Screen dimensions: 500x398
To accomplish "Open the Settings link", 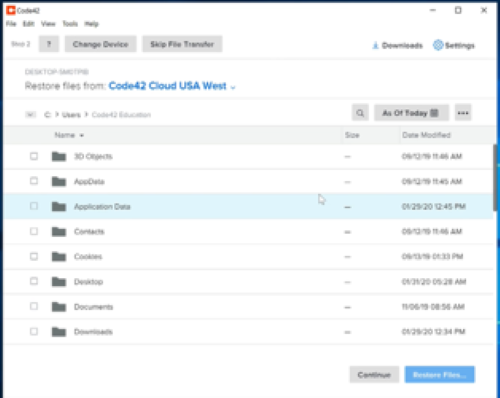I will click(x=454, y=45).
